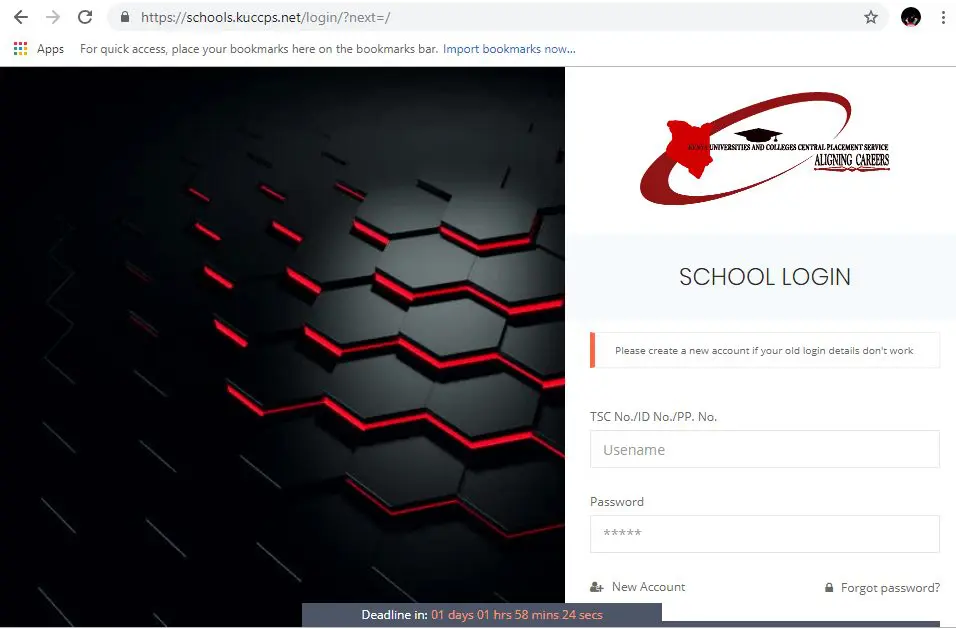Click the Forgot password? link
The image size is (956, 629).
click(890, 588)
